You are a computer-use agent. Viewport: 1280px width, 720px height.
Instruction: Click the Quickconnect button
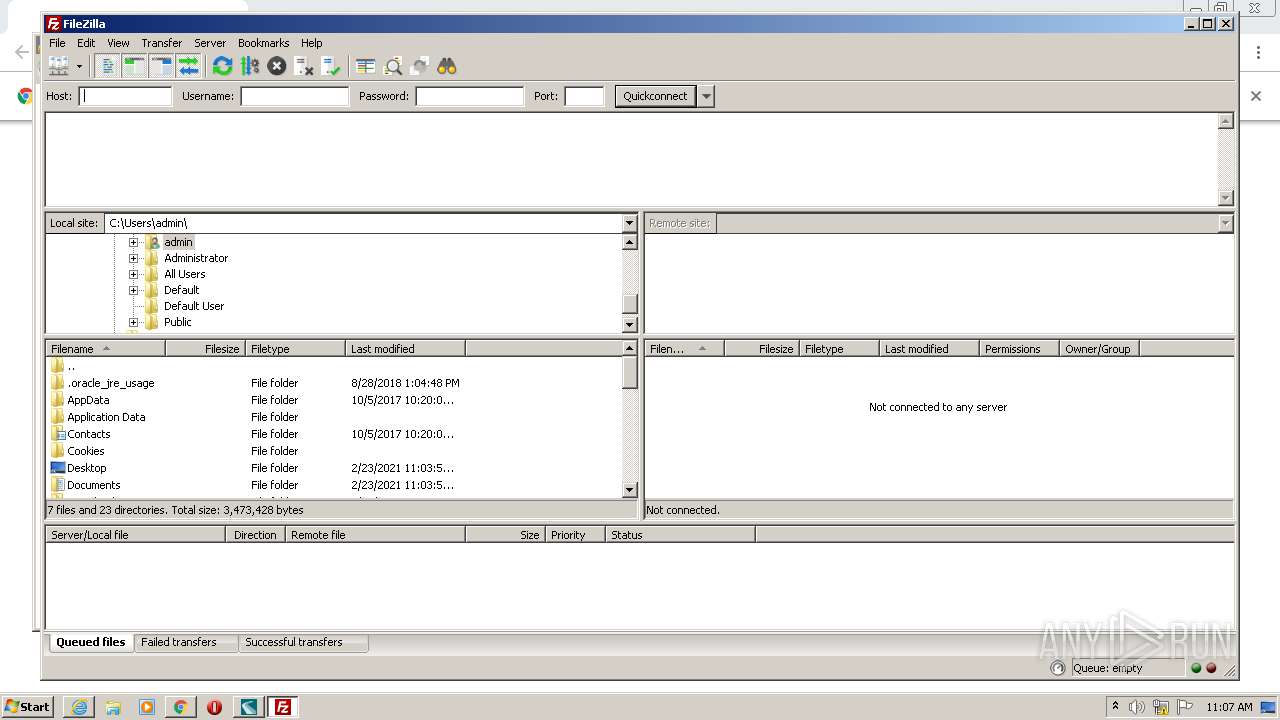tap(655, 96)
